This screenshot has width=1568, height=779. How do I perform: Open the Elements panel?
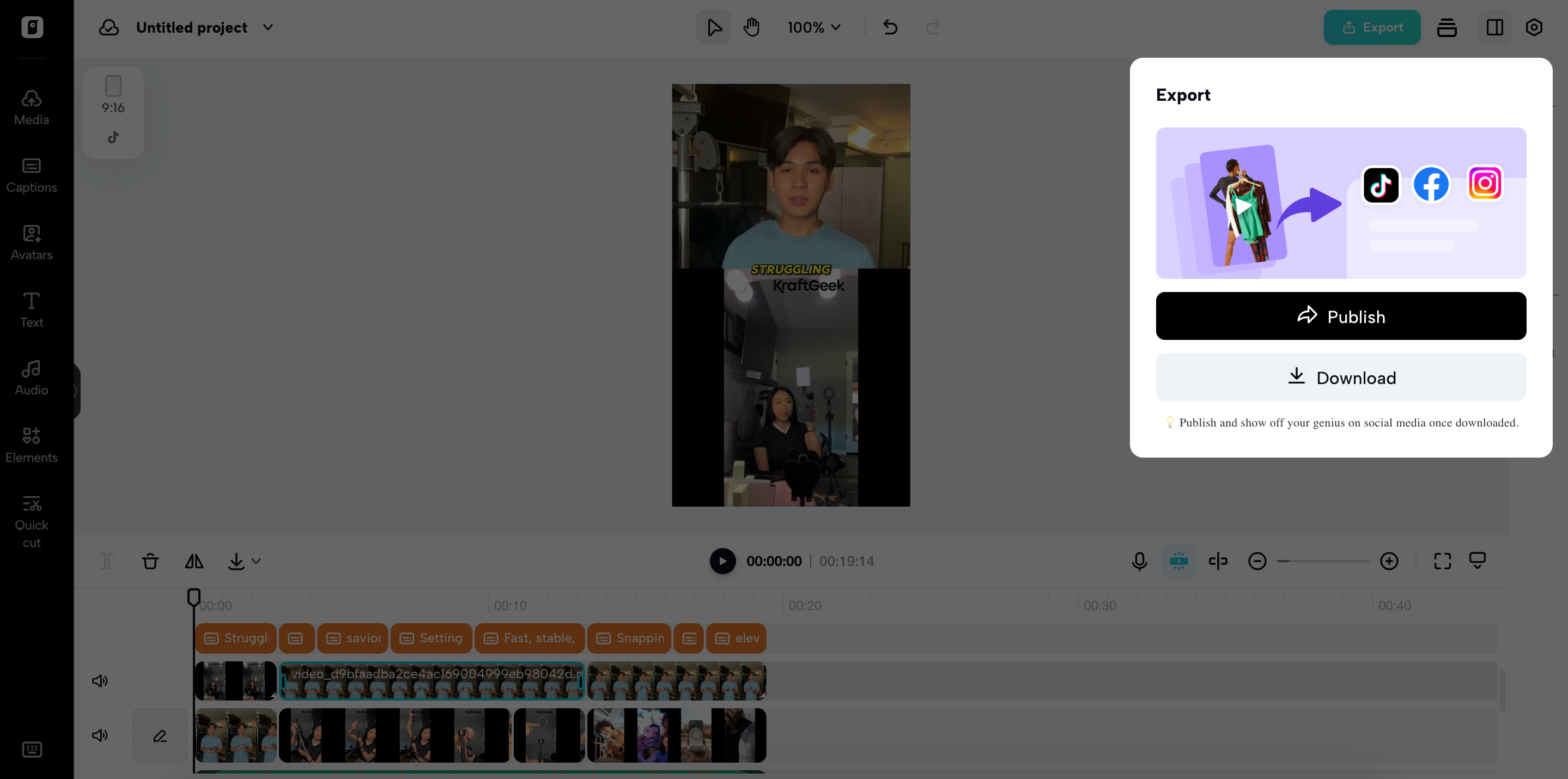point(31,445)
